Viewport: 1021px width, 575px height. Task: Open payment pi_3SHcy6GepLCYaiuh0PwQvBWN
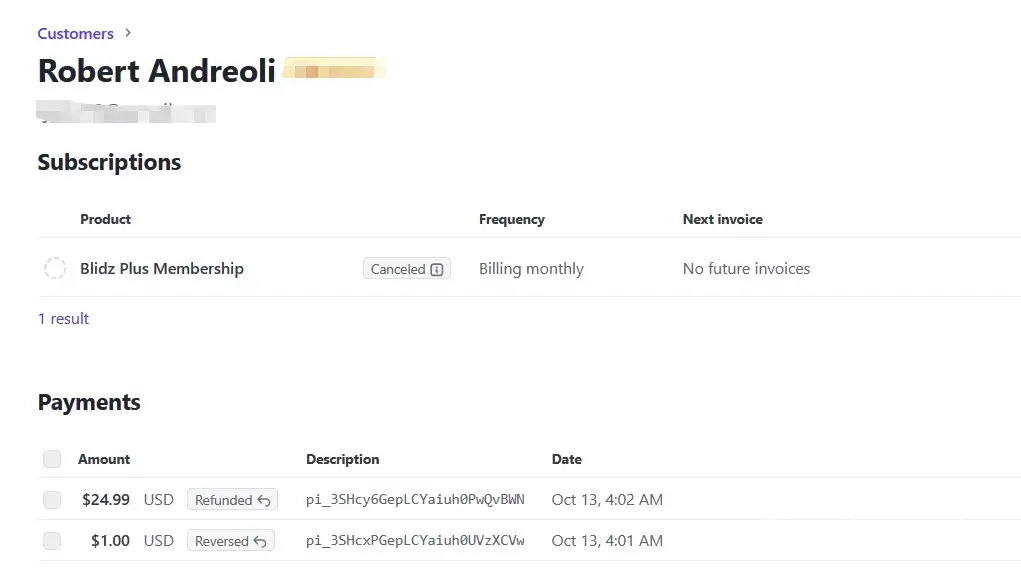(x=415, y=500)
